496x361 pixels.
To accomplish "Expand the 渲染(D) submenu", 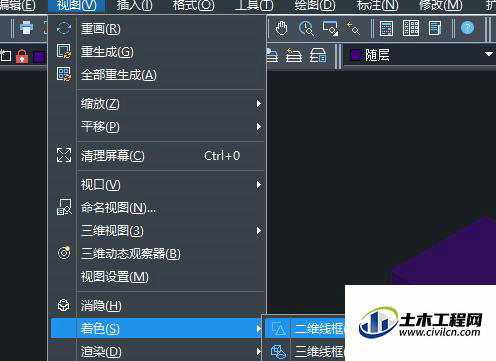I will point(157,351).
